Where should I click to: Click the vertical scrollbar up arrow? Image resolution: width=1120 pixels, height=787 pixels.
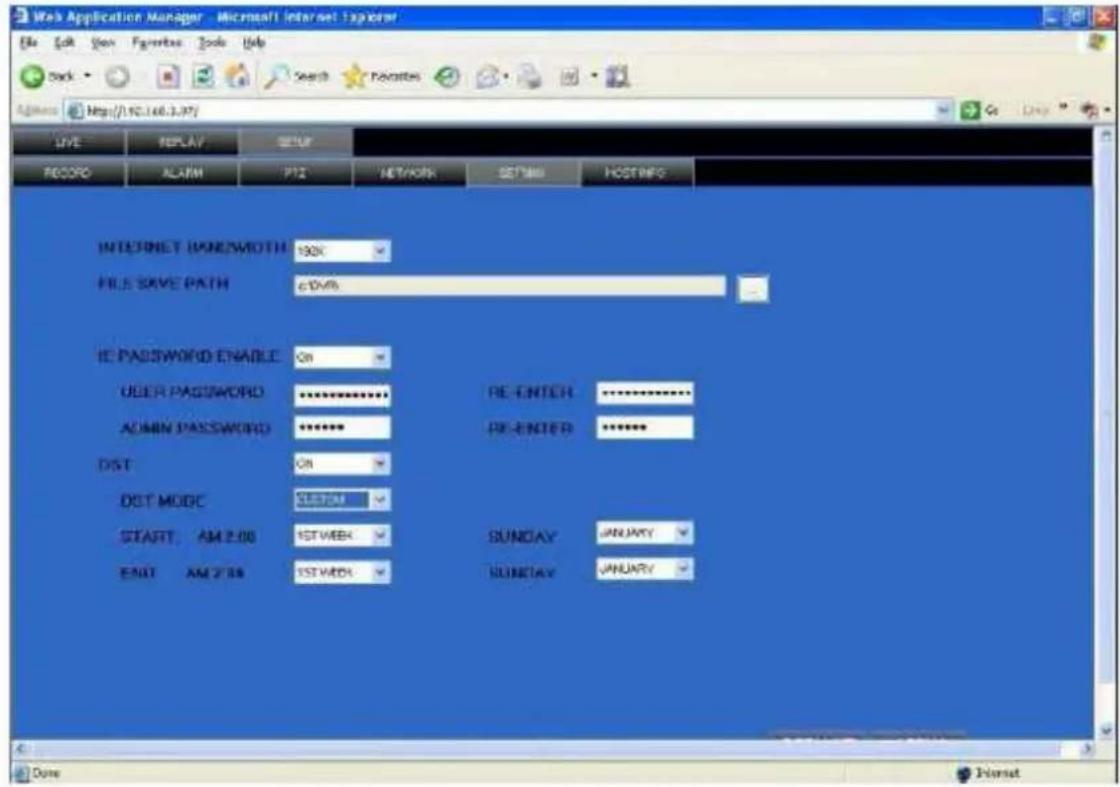click(x=1106, y=135)
